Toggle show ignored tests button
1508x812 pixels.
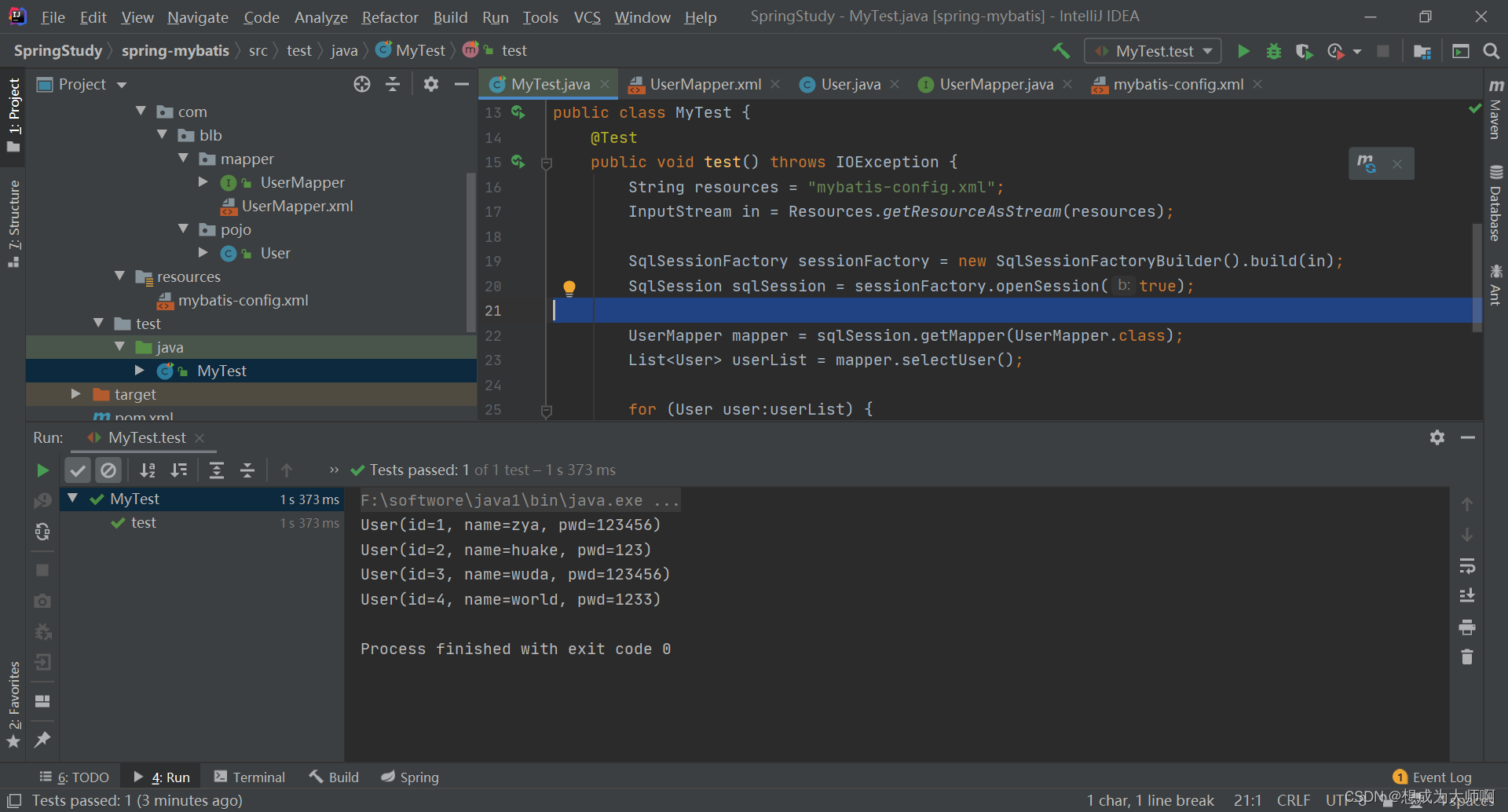click(108, 470)
